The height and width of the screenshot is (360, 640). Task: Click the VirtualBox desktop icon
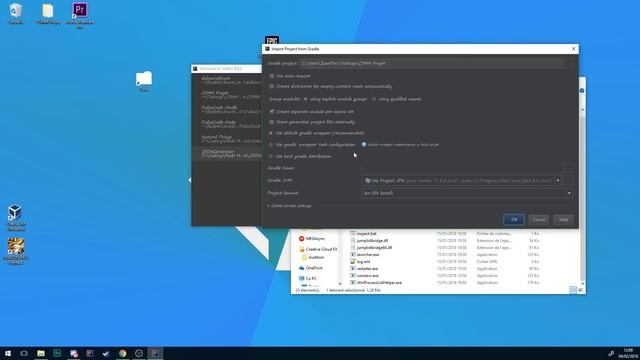[16, 217]
